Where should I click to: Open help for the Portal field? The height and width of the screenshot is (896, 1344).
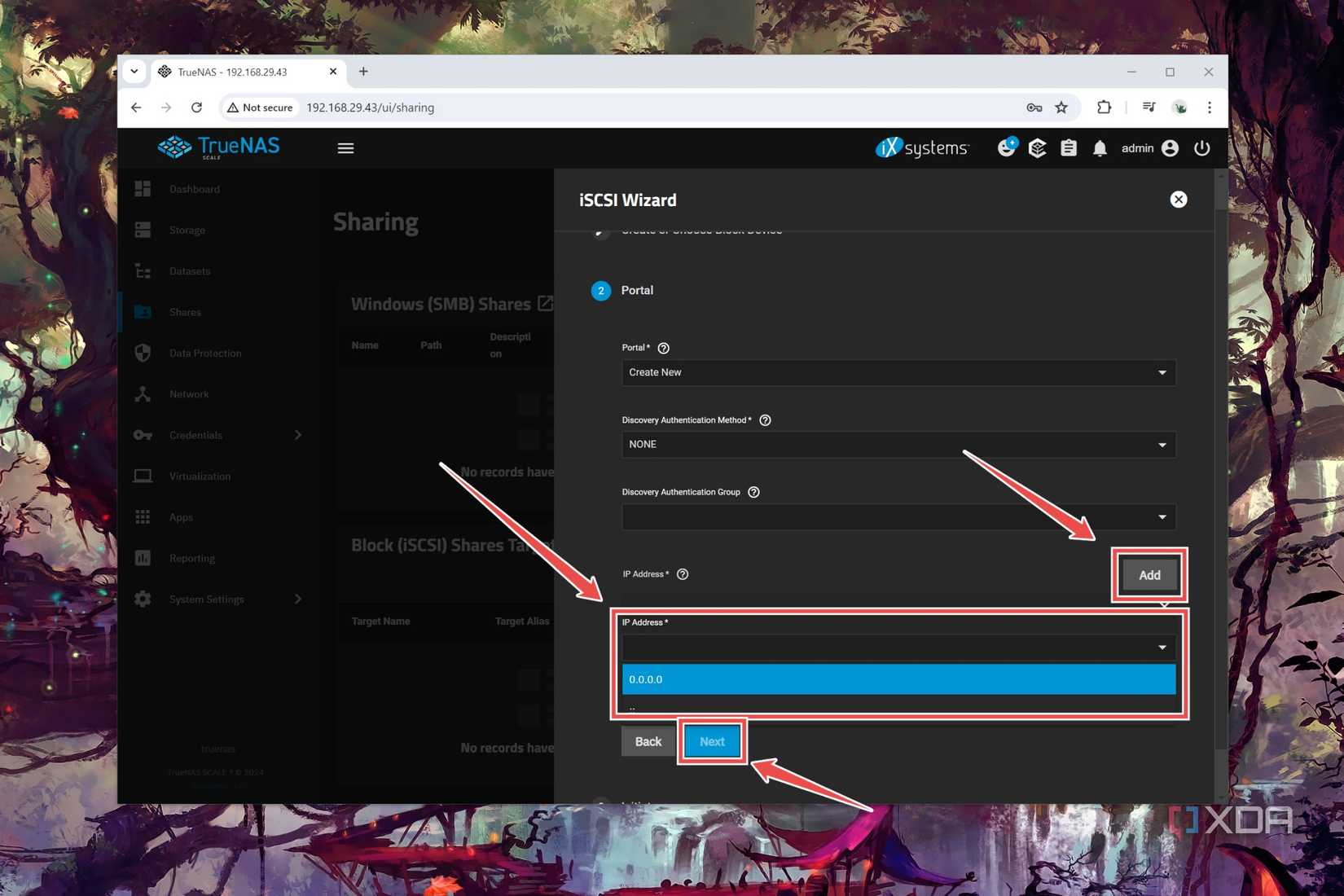(663, 348)
